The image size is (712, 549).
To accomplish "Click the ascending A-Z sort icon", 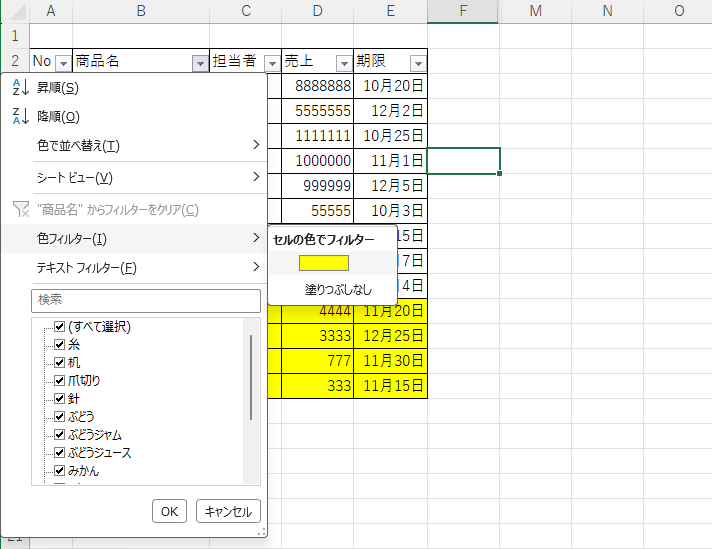I will click(x=20, y=87).
